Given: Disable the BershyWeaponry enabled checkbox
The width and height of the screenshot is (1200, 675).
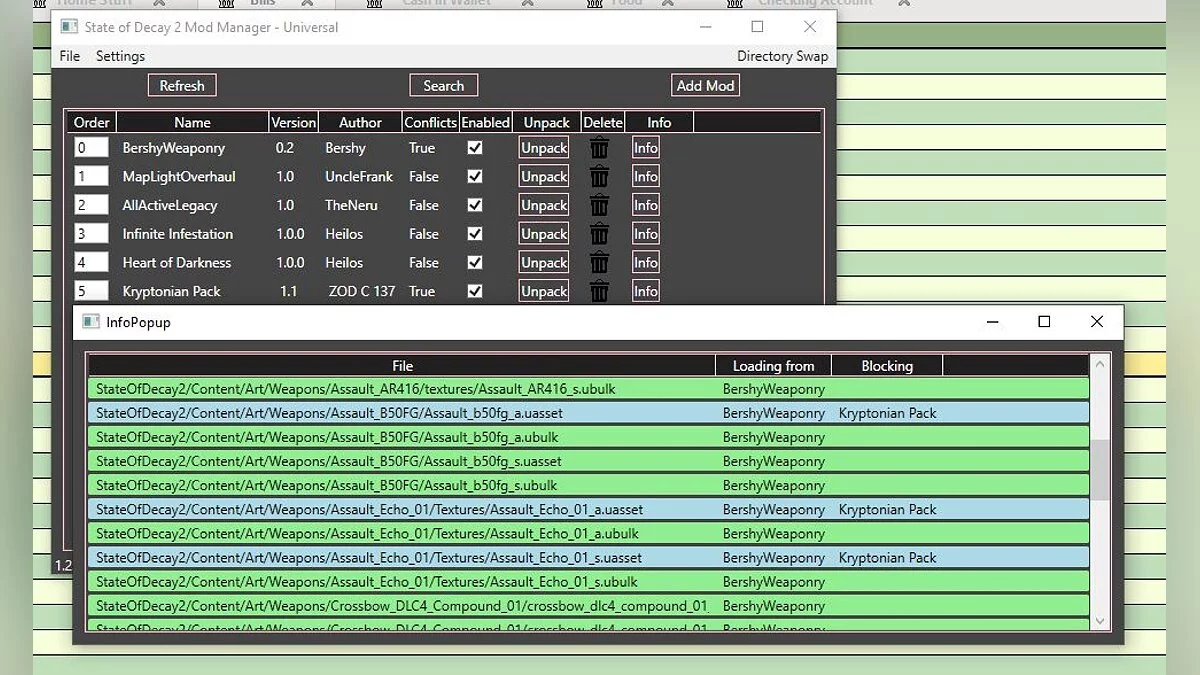Looking at the screenshot, I should click(475, 148).
